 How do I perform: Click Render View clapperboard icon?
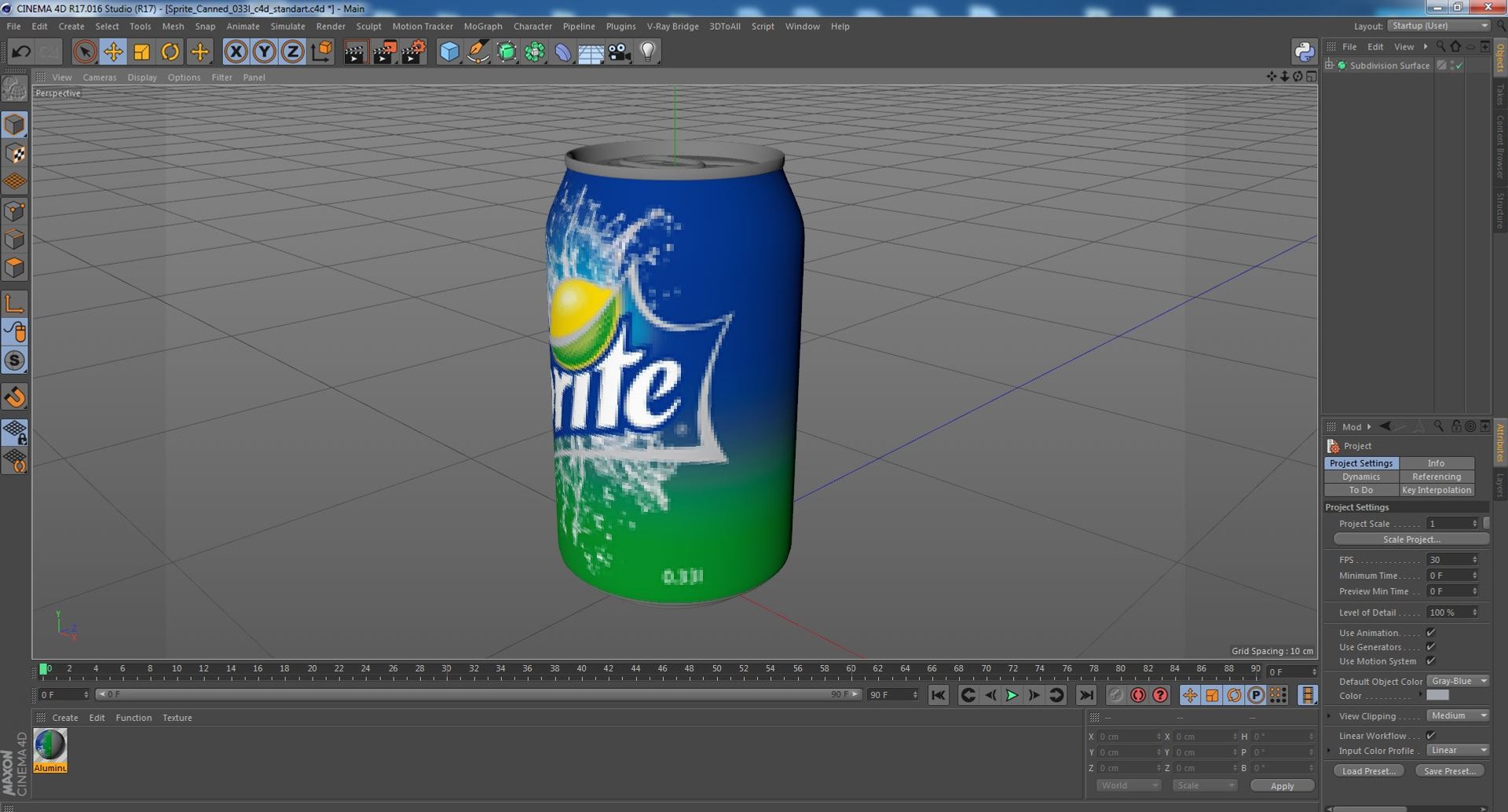355,52
